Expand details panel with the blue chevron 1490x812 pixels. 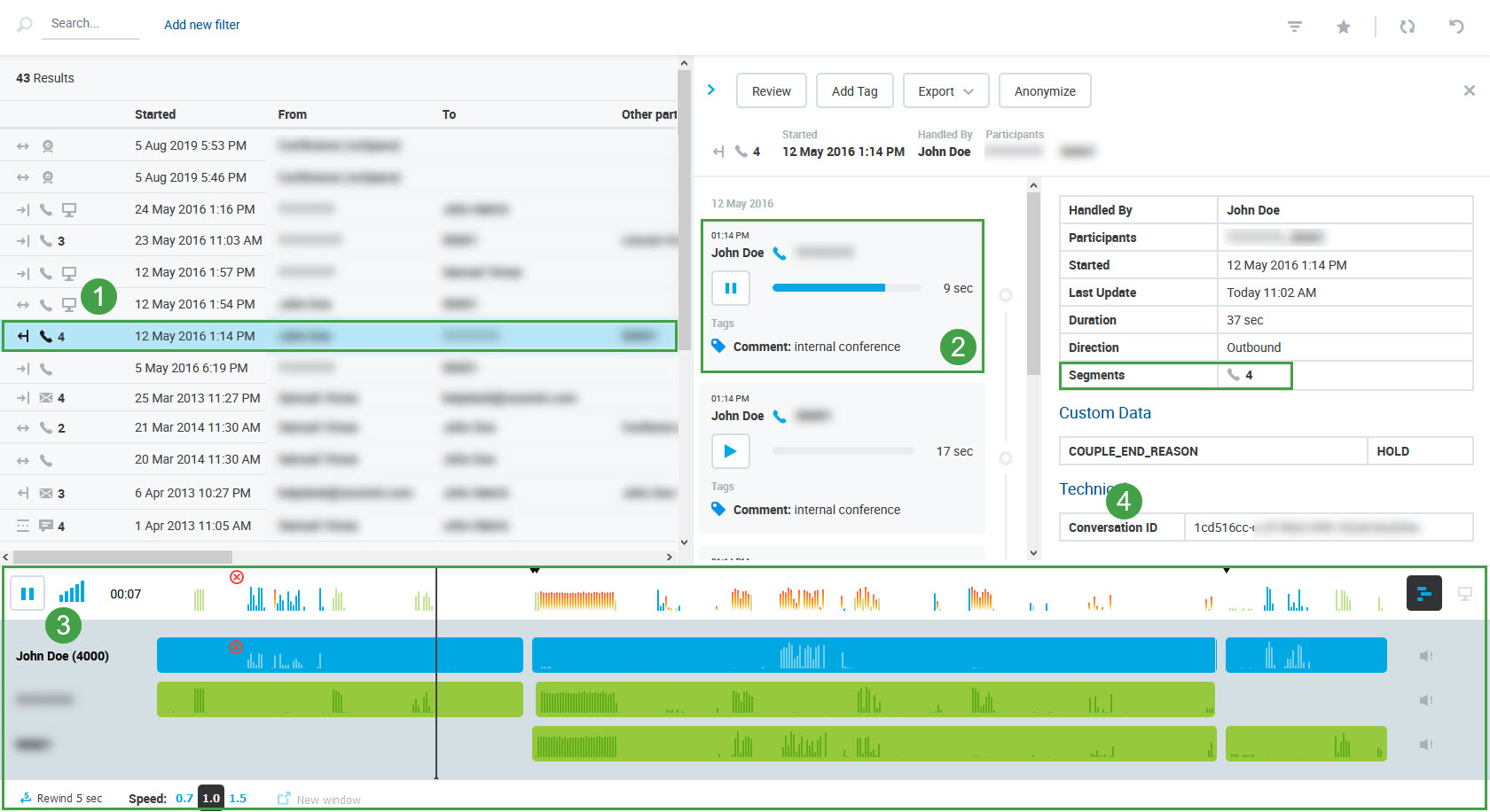click(x=711, y=90)
